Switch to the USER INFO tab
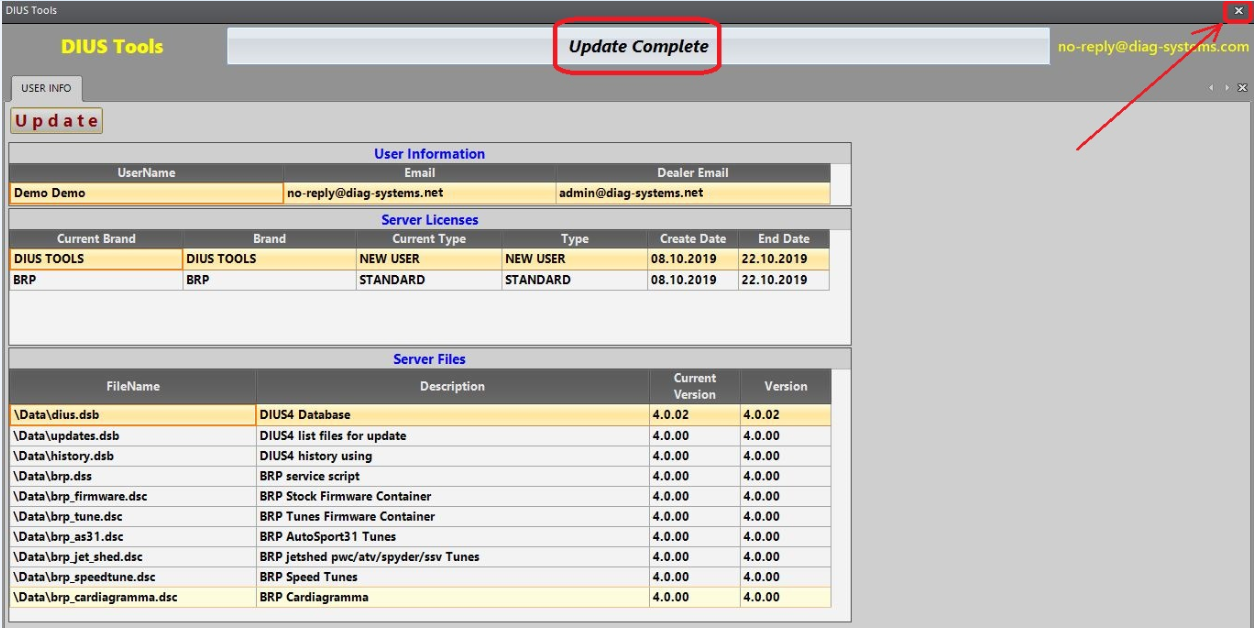1254x628 pixels. [x=46, y=88]
